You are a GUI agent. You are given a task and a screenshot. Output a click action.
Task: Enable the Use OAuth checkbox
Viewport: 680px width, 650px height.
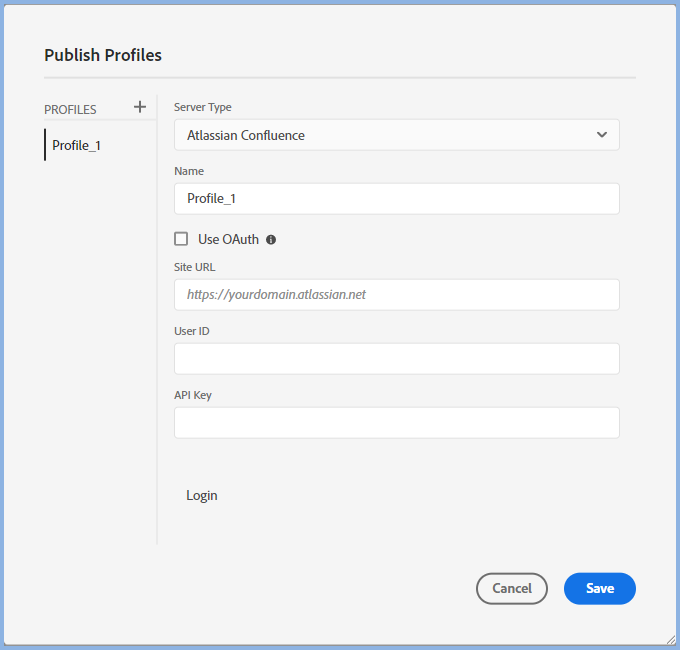tap(181, 239)
